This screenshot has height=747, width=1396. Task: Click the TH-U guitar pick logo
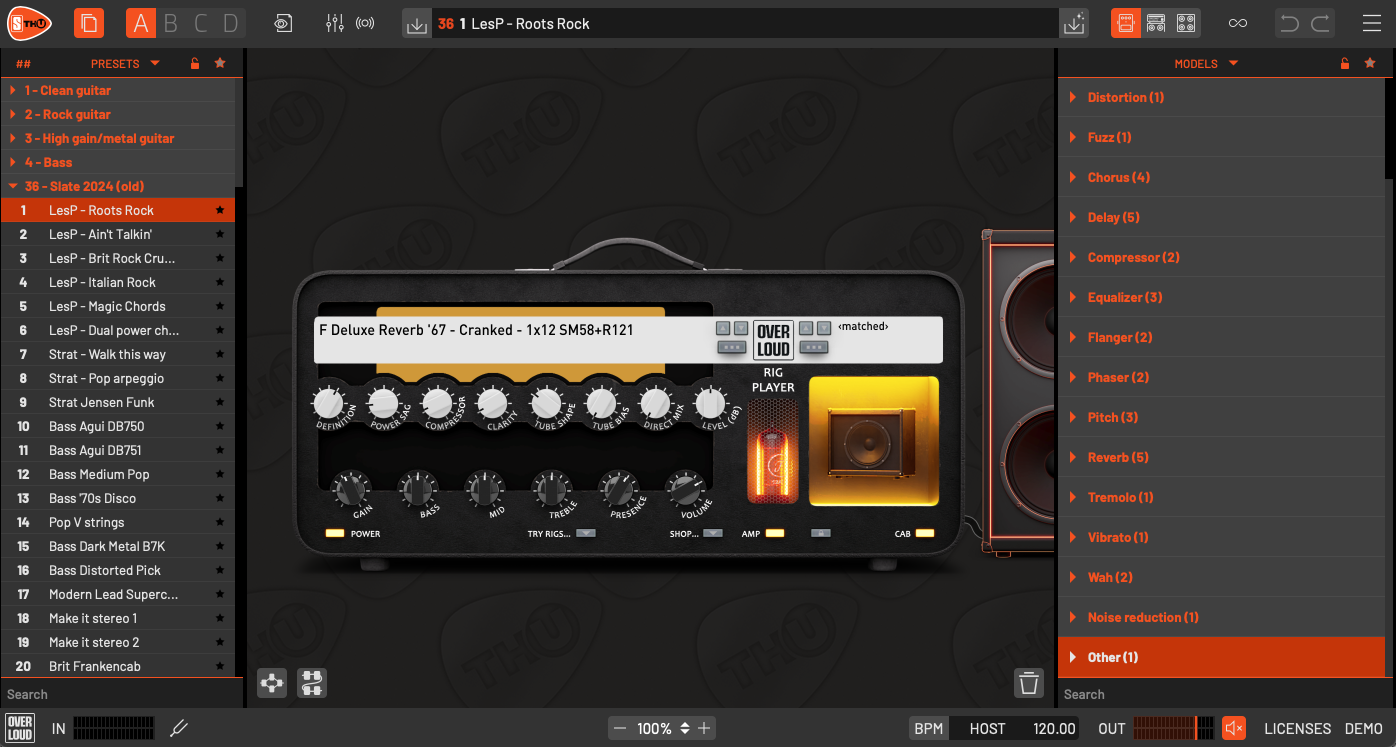point(30,22)
